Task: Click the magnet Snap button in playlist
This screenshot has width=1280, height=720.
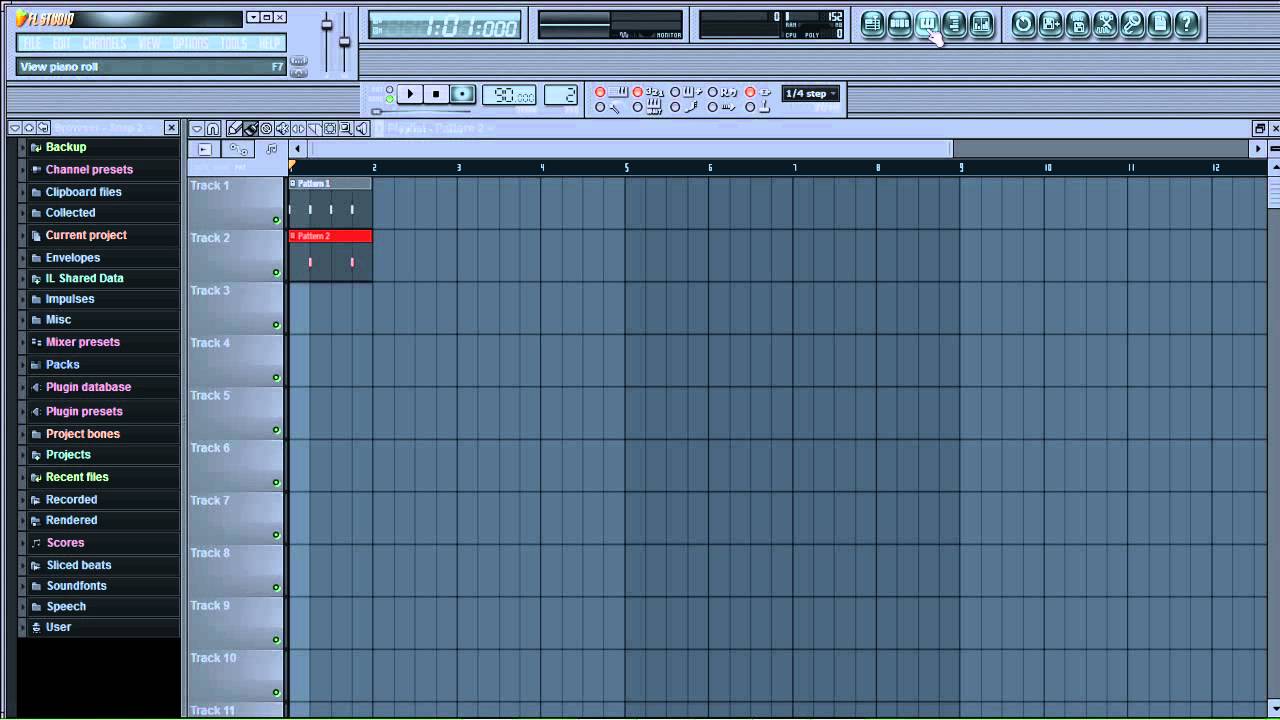Action: (212, 128)
